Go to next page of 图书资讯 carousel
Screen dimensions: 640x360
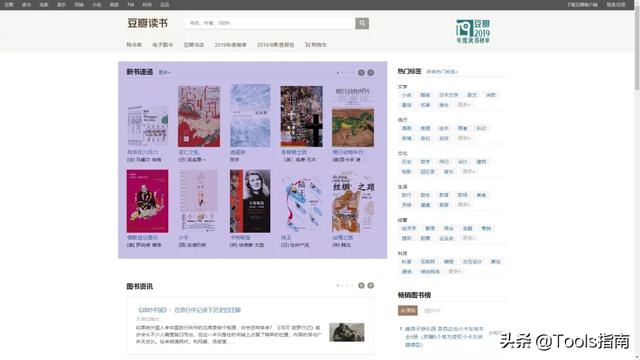(x=371, y=285)
